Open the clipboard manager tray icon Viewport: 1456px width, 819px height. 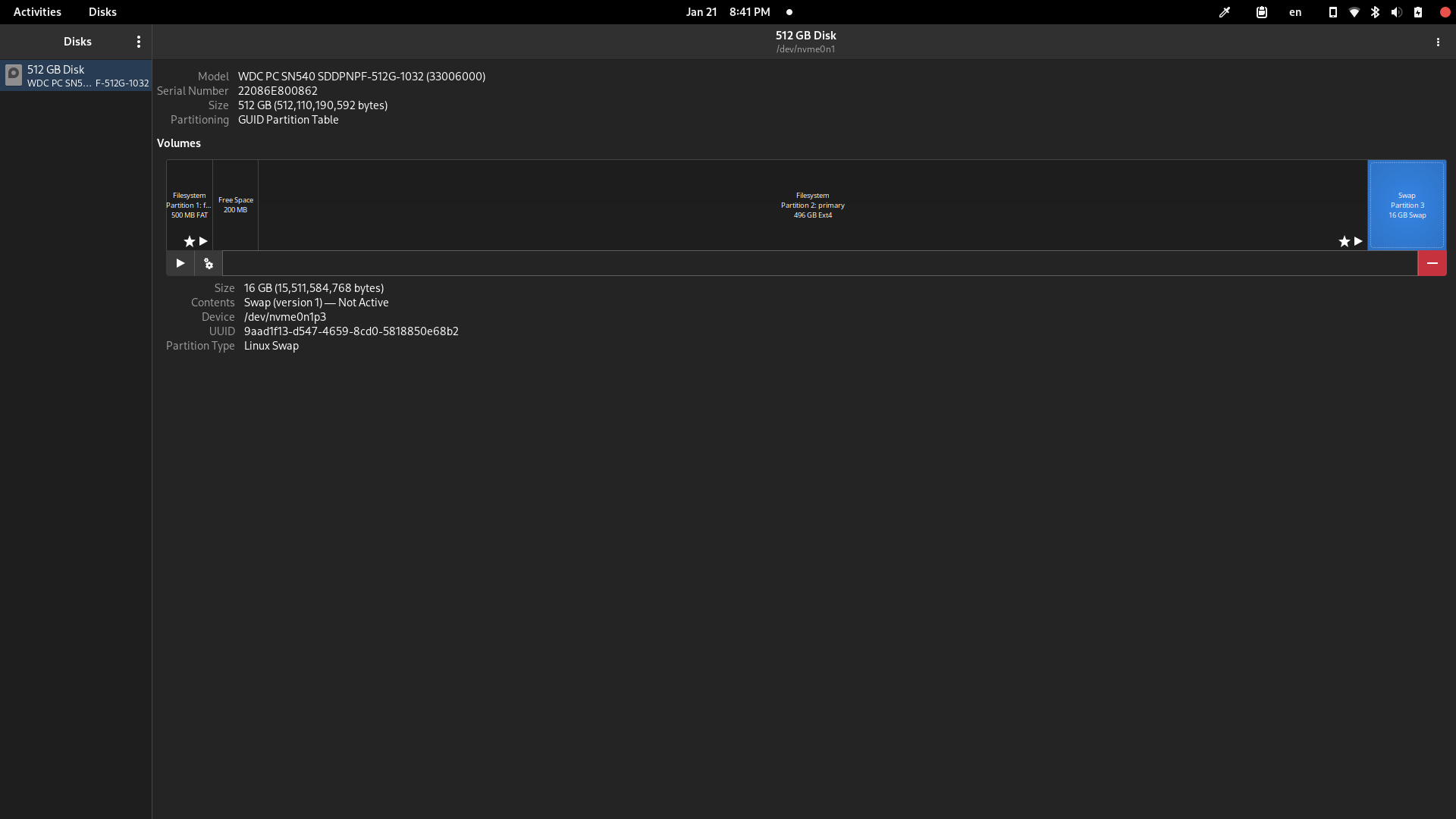point(1262,12)
